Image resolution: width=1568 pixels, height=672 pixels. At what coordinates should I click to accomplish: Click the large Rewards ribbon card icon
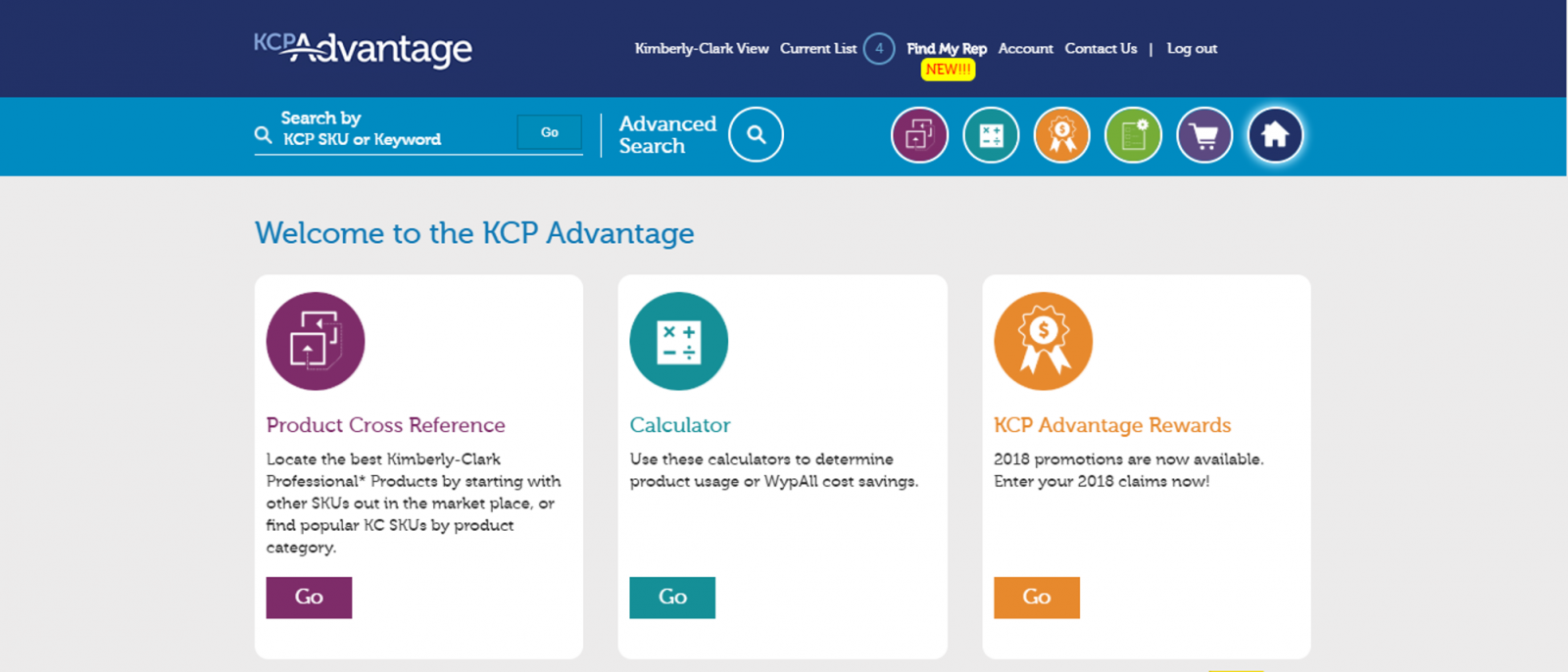1043,341
